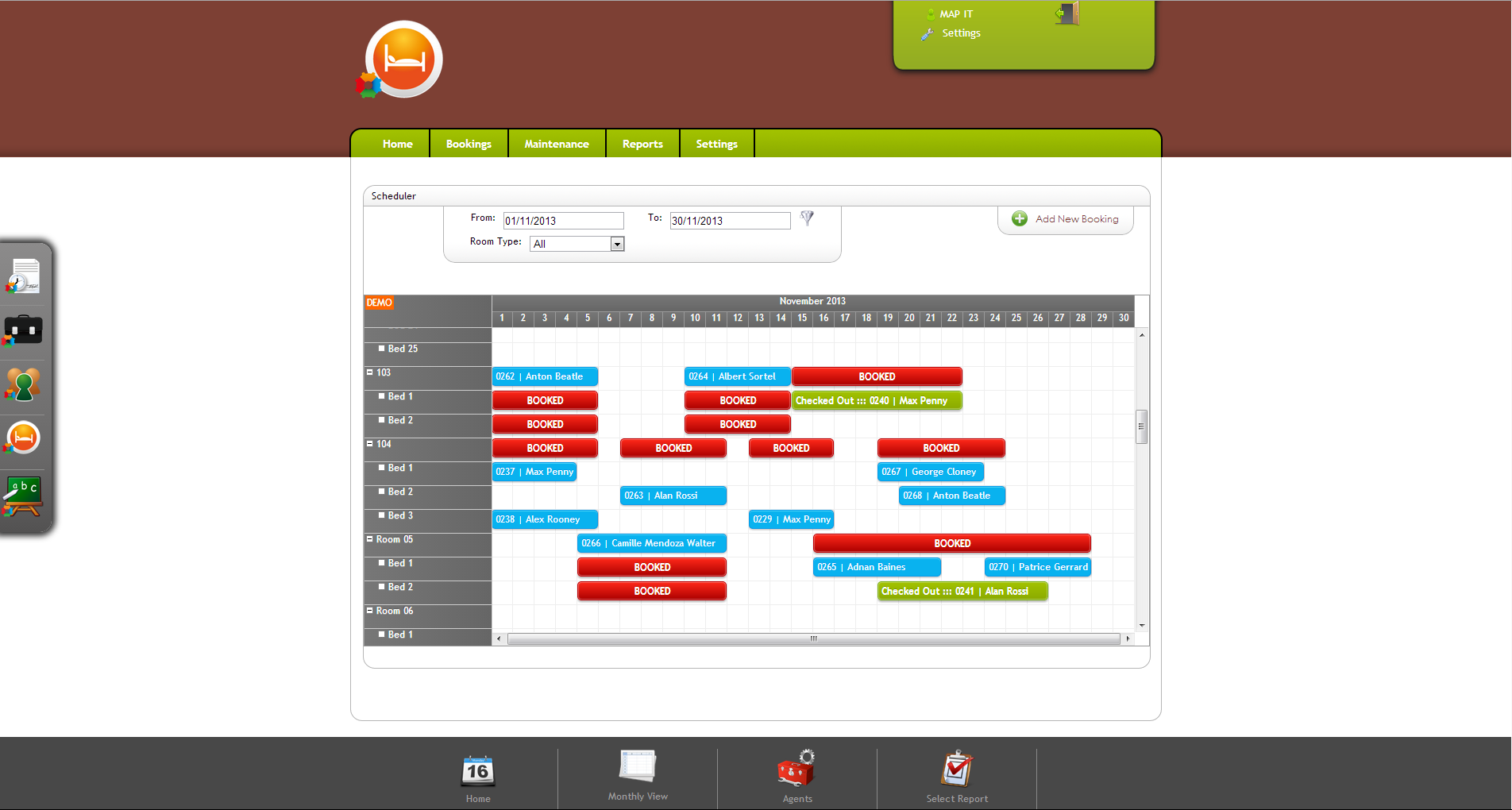Click the Monthly View icon in footer
This screenshot has height=810, width=1512.
click(x=638, y=766)
